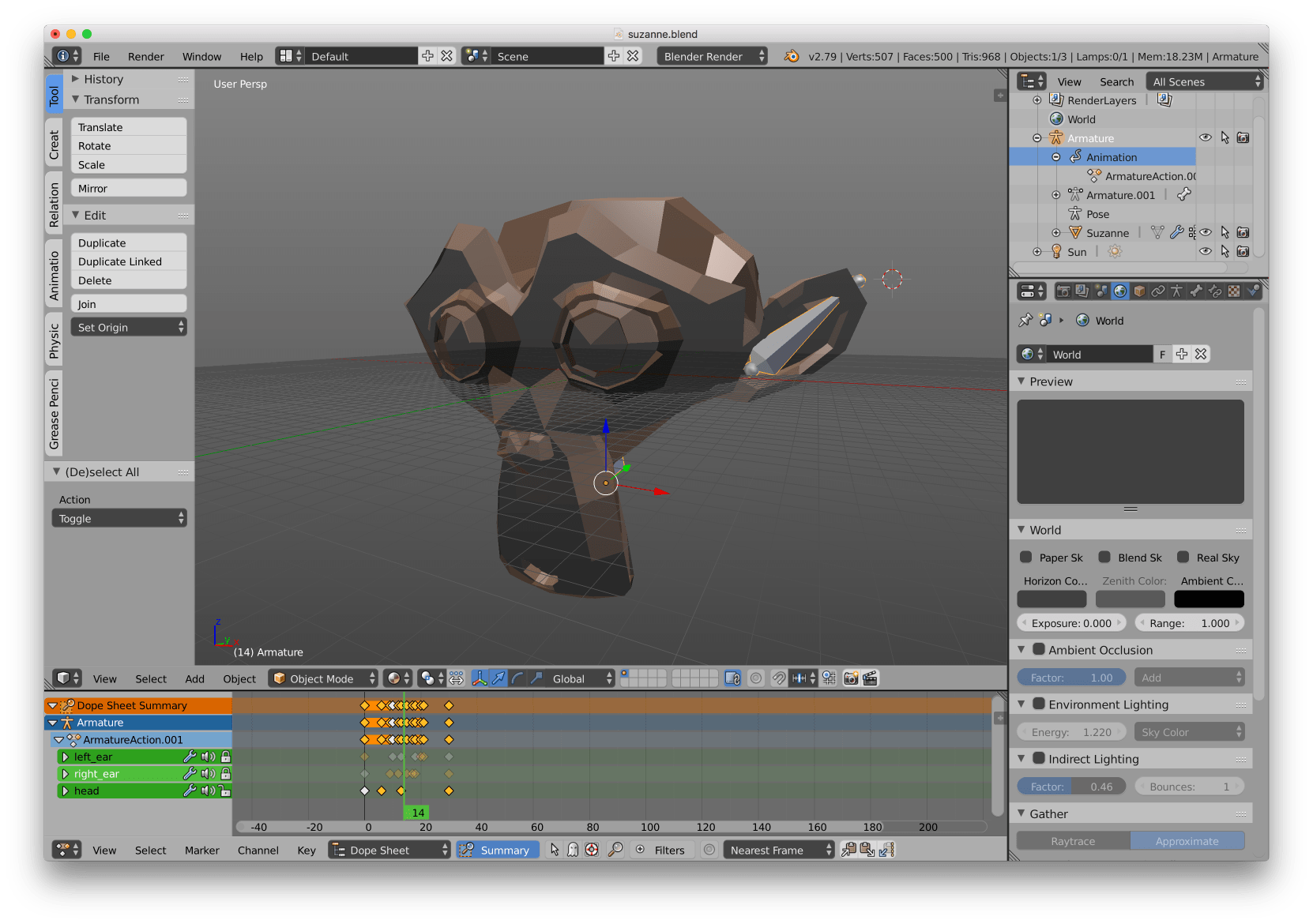Open the Render menu in the top bar
The width and height of the screenshot is (1313, 924).
(x=145, y=56)
